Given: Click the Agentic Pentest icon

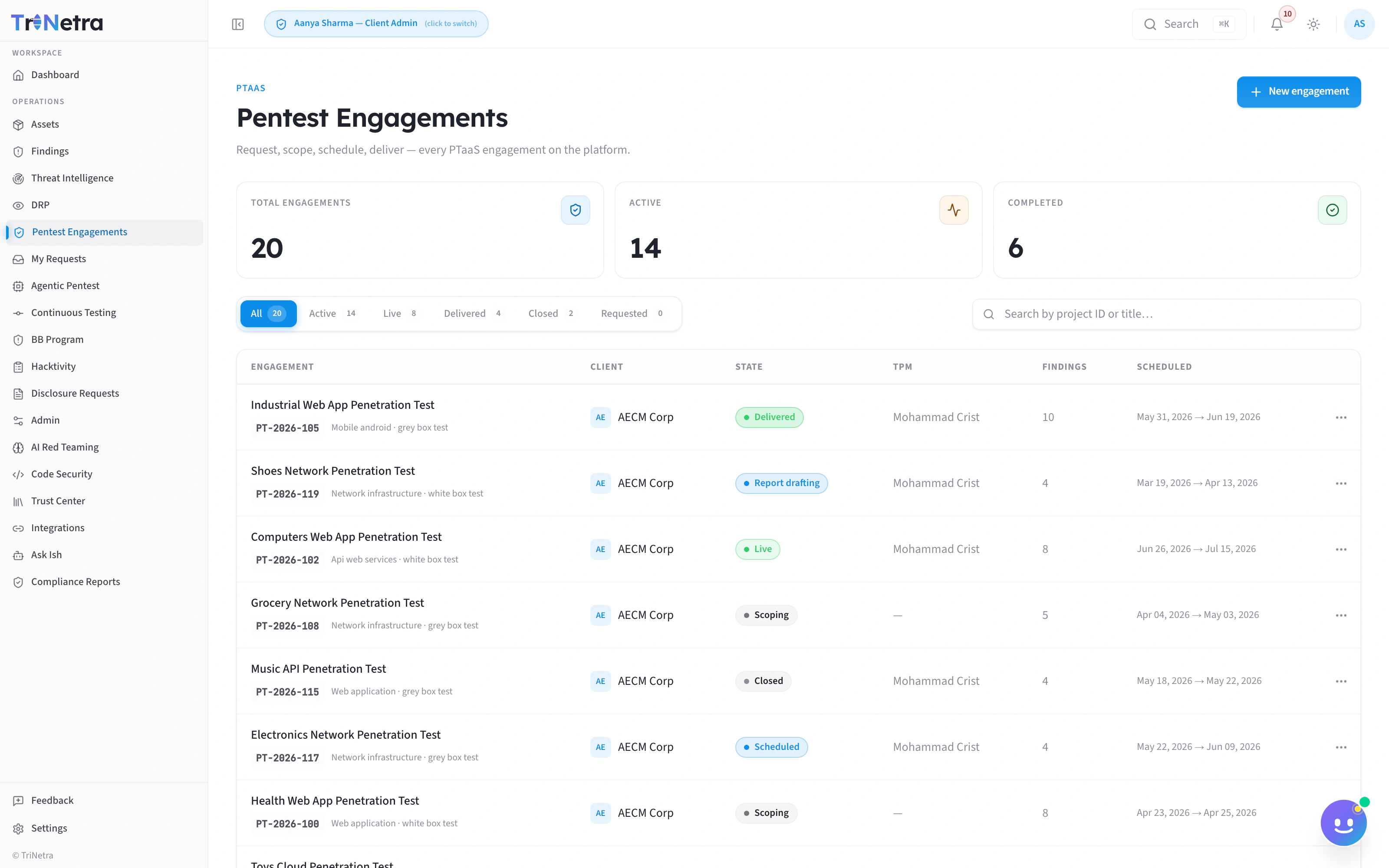Looking at the screenshot, I should 18,286.
